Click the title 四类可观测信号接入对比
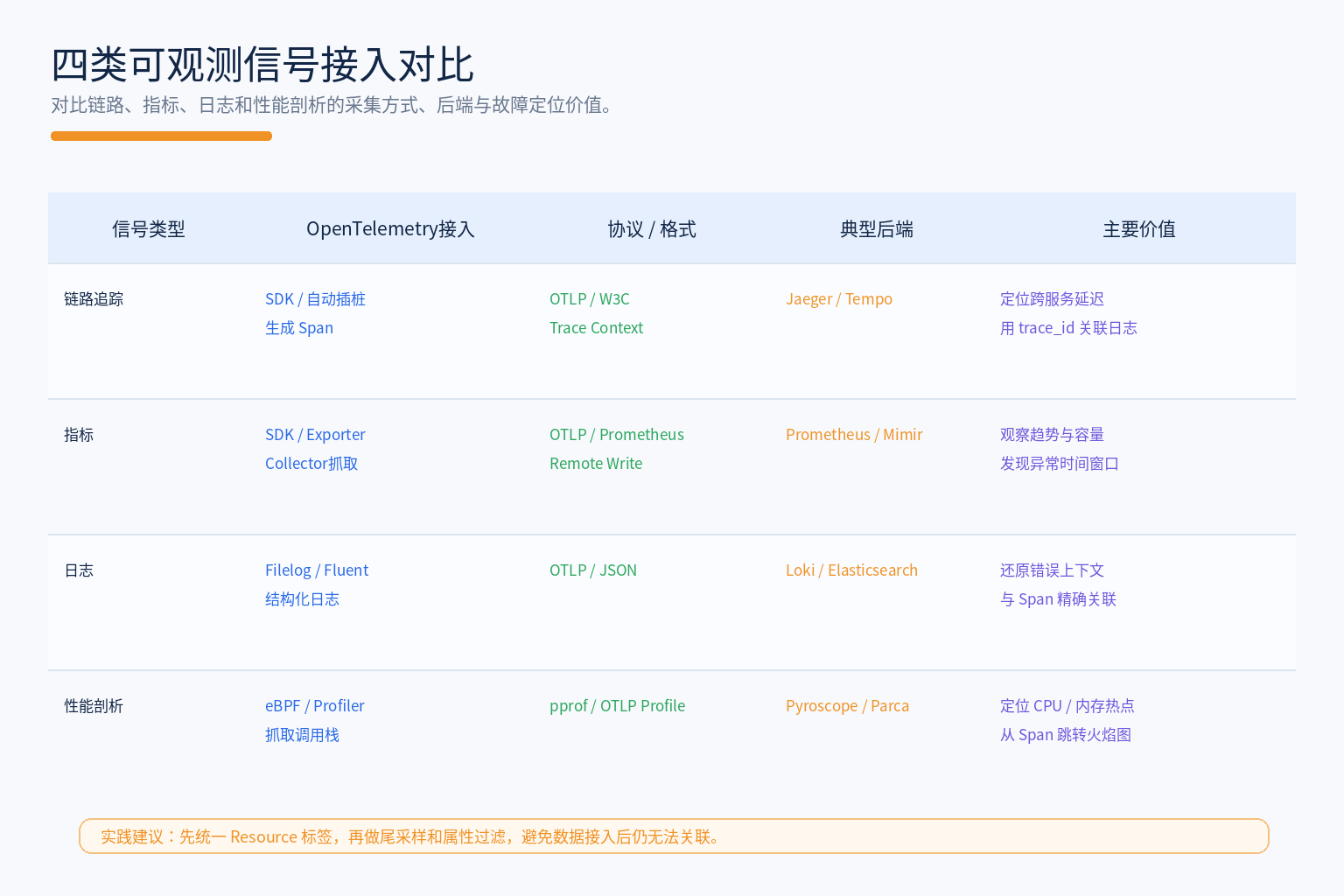The width and height of the screenshot is (1344, 896). [x=262, y=65]
